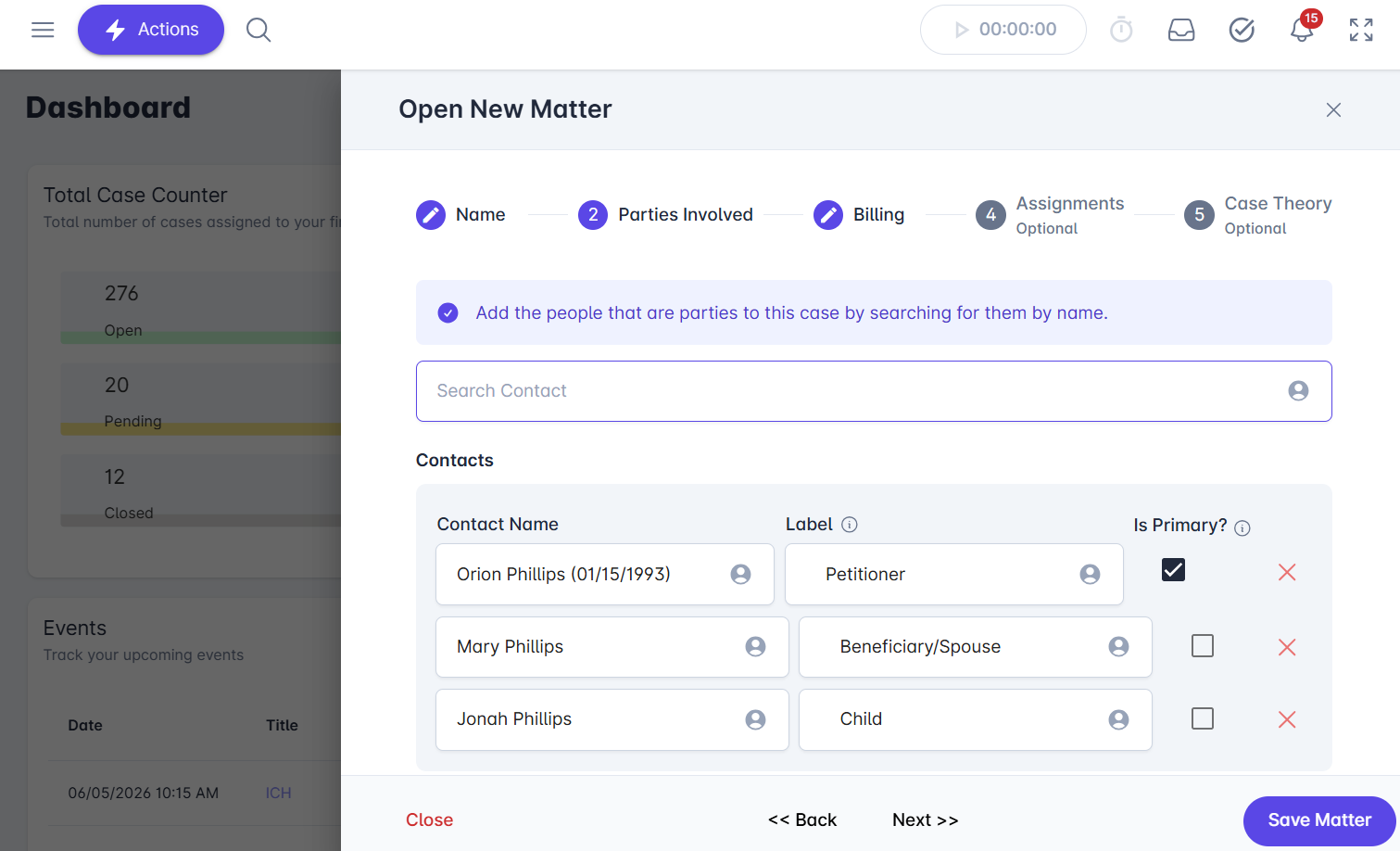Toggle fullscreen mode icon
Viewport: 1400px width, 851px height.
[1361, 30]
